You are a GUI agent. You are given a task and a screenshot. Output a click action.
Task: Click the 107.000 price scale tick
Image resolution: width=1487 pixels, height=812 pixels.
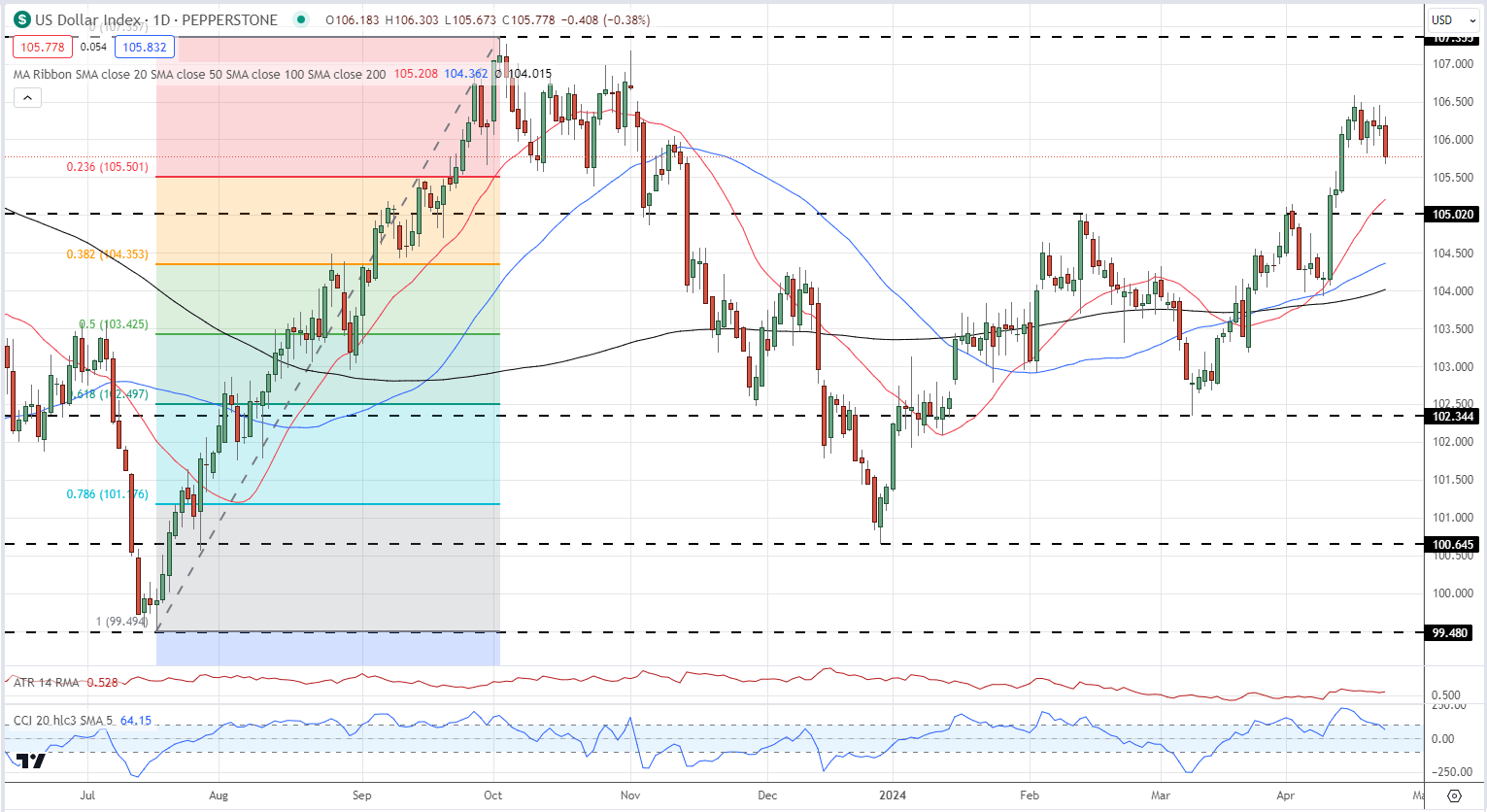coord(1453,64)
